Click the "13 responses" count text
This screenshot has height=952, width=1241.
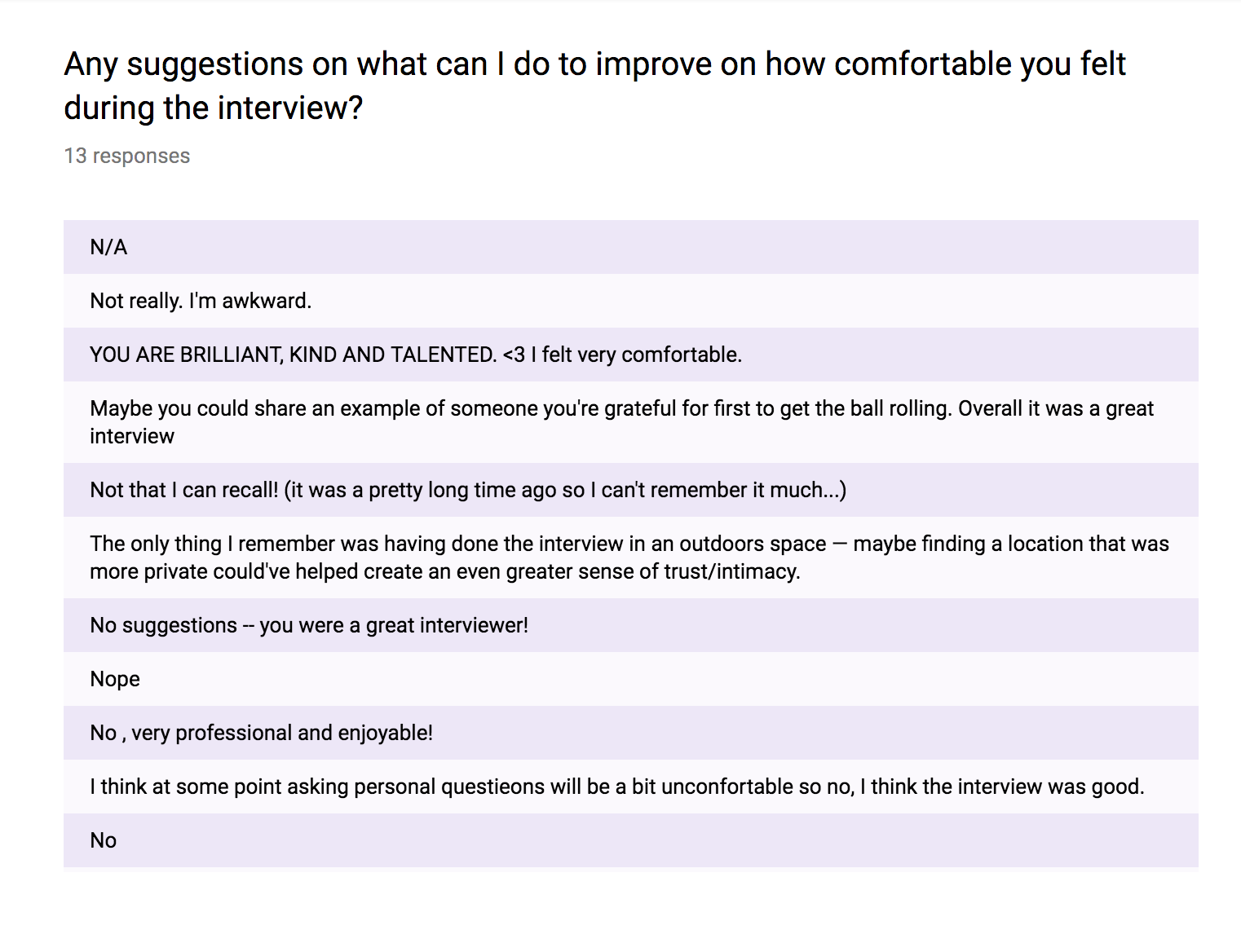pyautogui.click(x=127, y=156)
